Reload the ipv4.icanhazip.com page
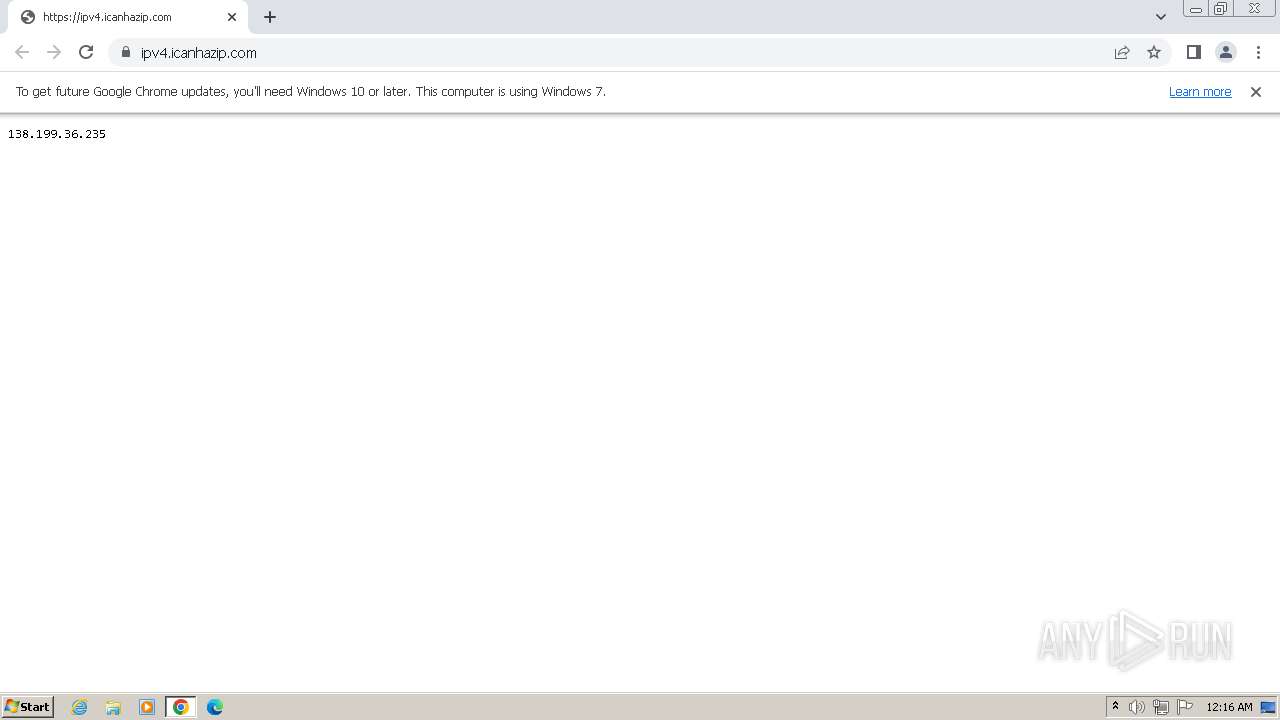1280x720 pixels. tap(86, 52)
